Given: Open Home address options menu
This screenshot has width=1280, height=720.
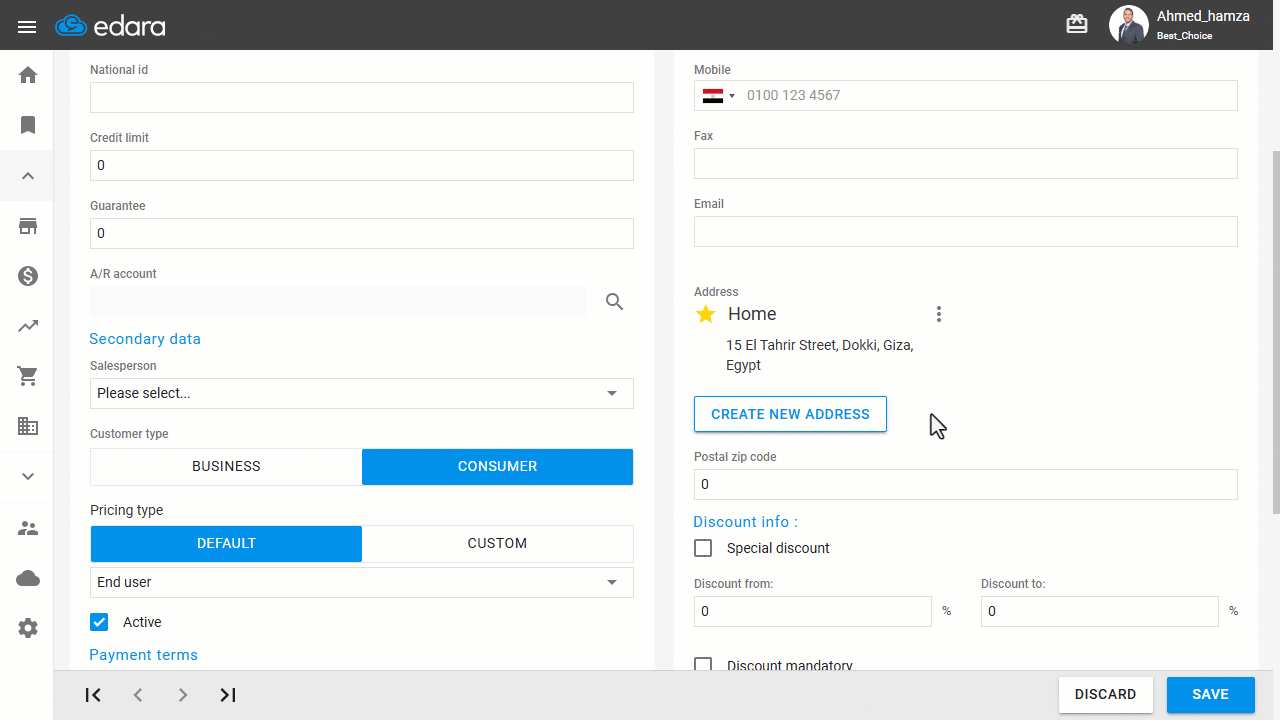Looking at the screenshot, I should pyautogui.click(x=938, y=314).
